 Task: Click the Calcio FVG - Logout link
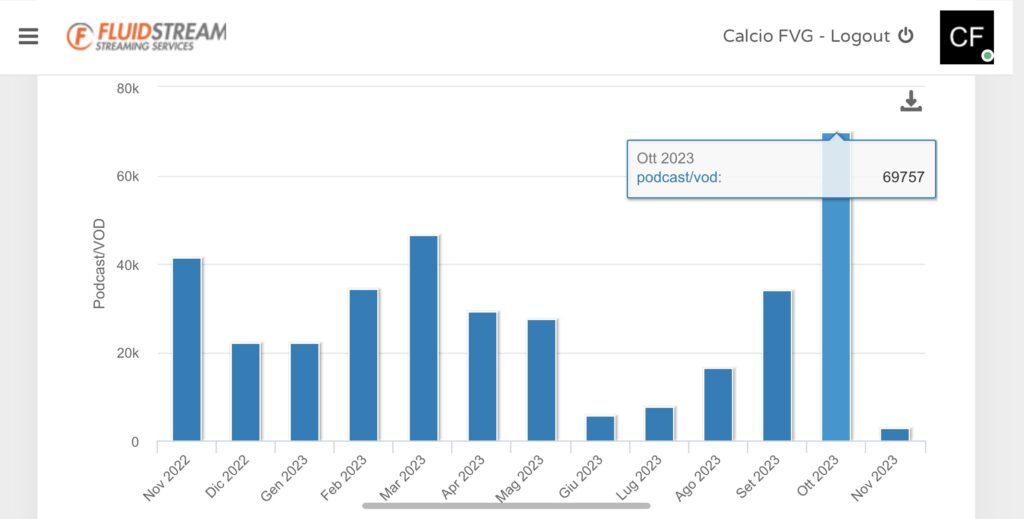click(x=805, y=36)
